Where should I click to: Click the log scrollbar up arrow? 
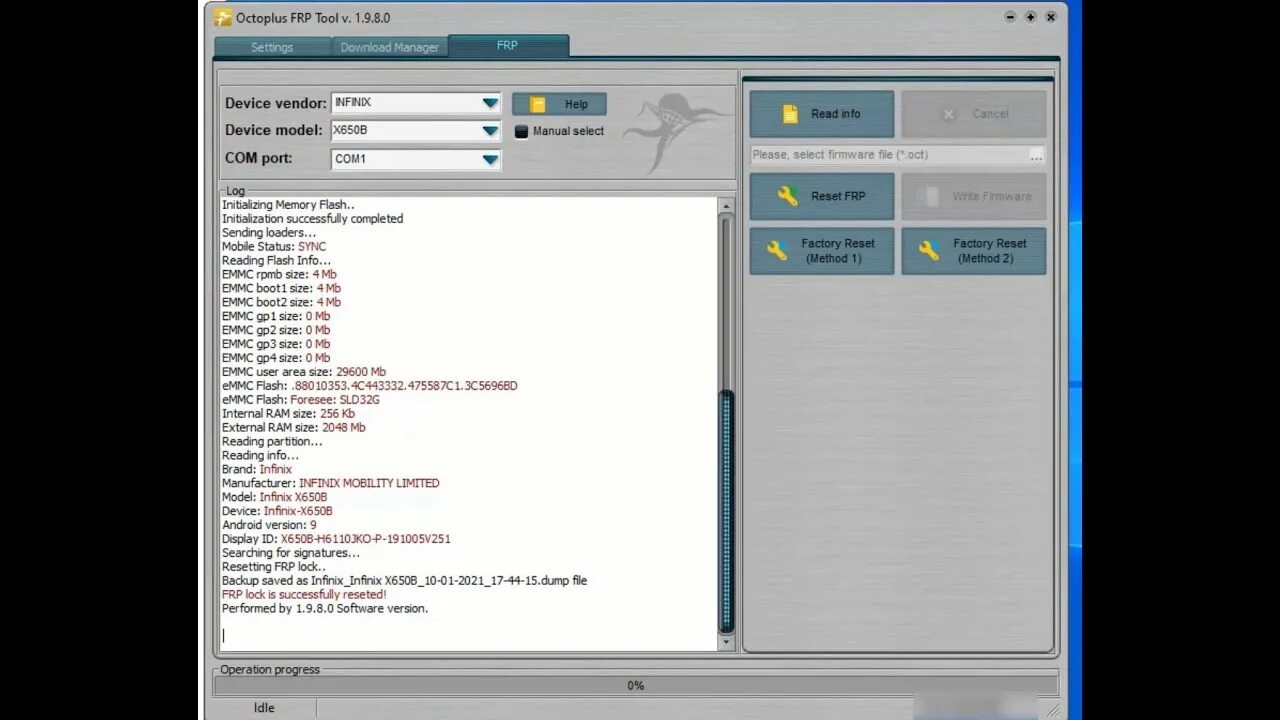727,206
